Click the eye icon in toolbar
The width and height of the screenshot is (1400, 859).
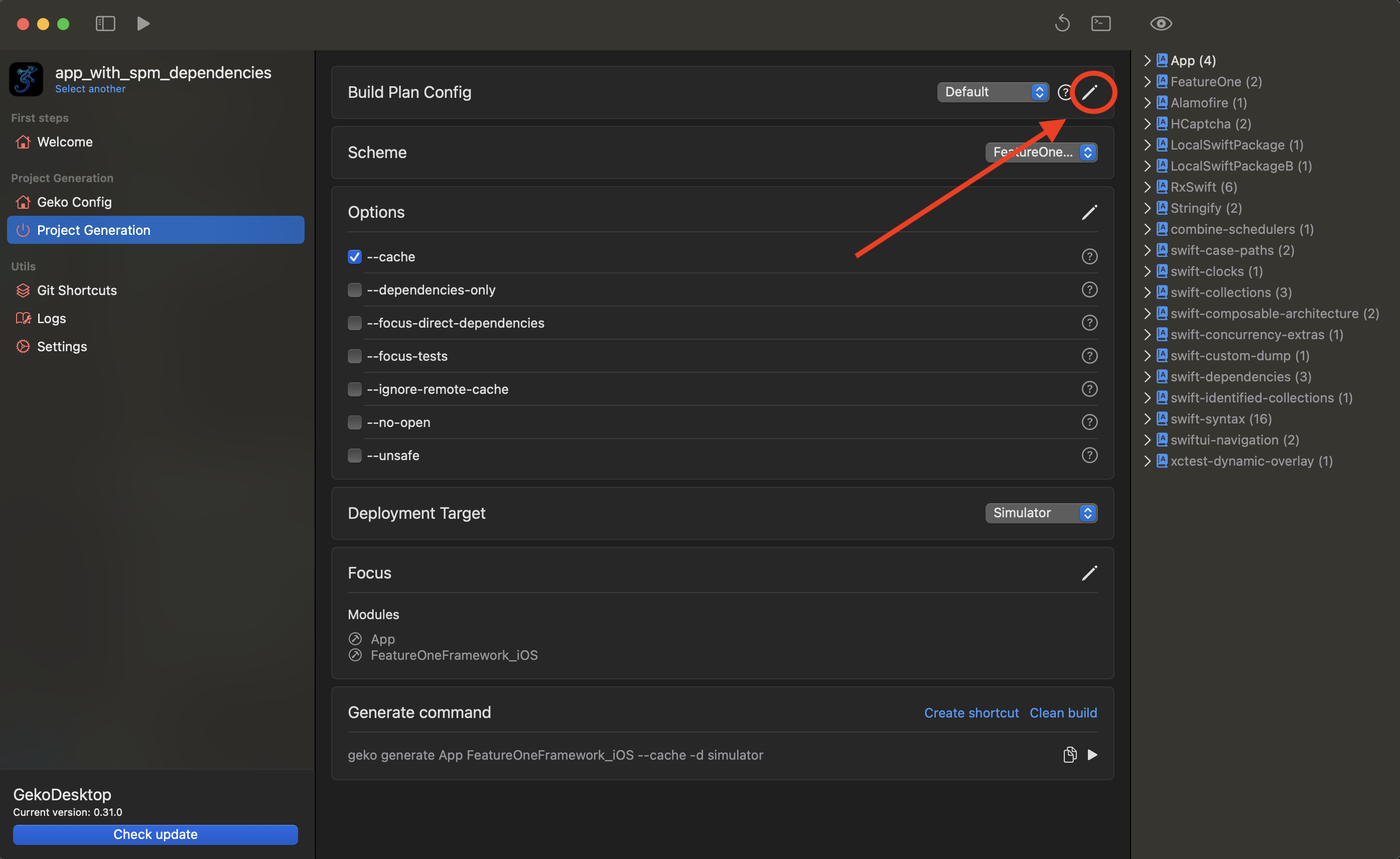(x=1161, y=23)
